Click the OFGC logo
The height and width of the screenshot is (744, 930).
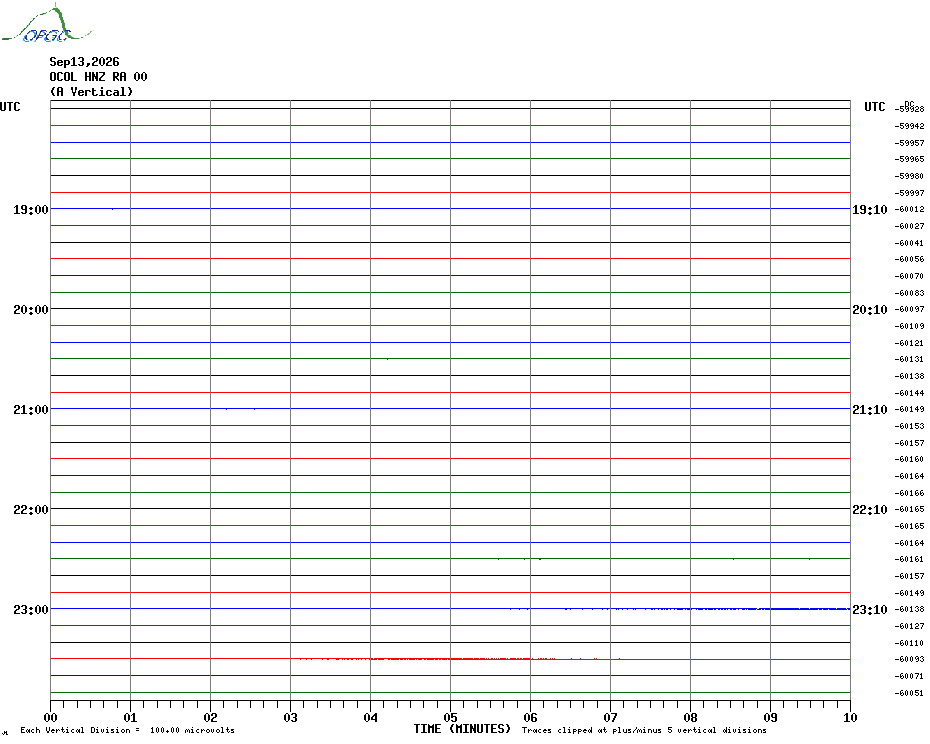click(x=46, y=24)
